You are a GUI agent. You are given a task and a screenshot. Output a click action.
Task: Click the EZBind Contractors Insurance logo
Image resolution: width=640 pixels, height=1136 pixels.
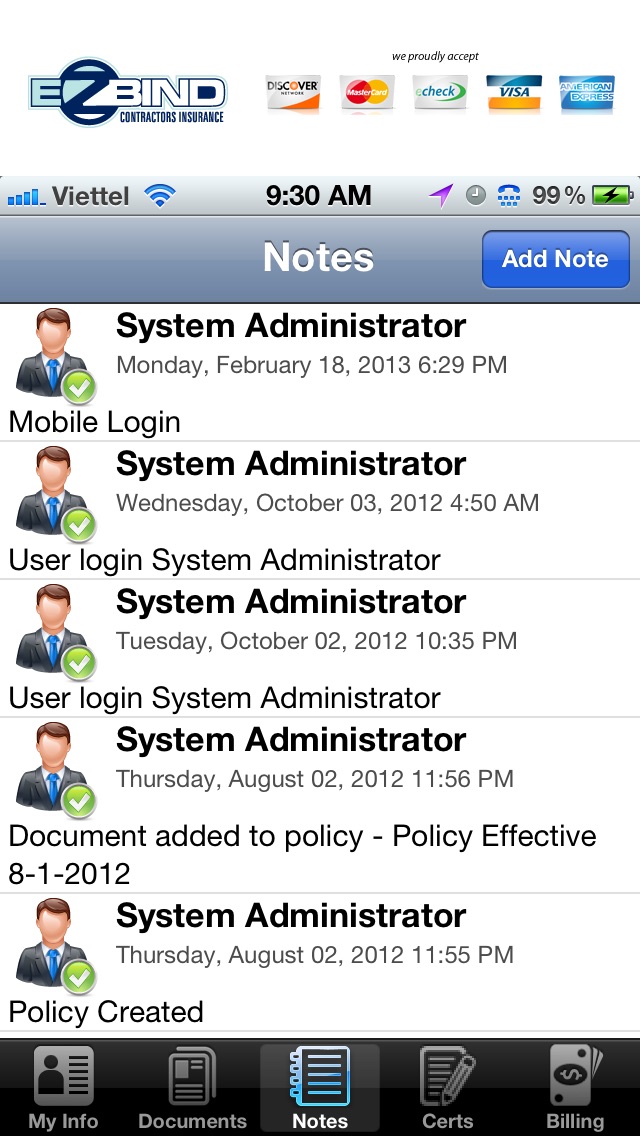(128, 93)
